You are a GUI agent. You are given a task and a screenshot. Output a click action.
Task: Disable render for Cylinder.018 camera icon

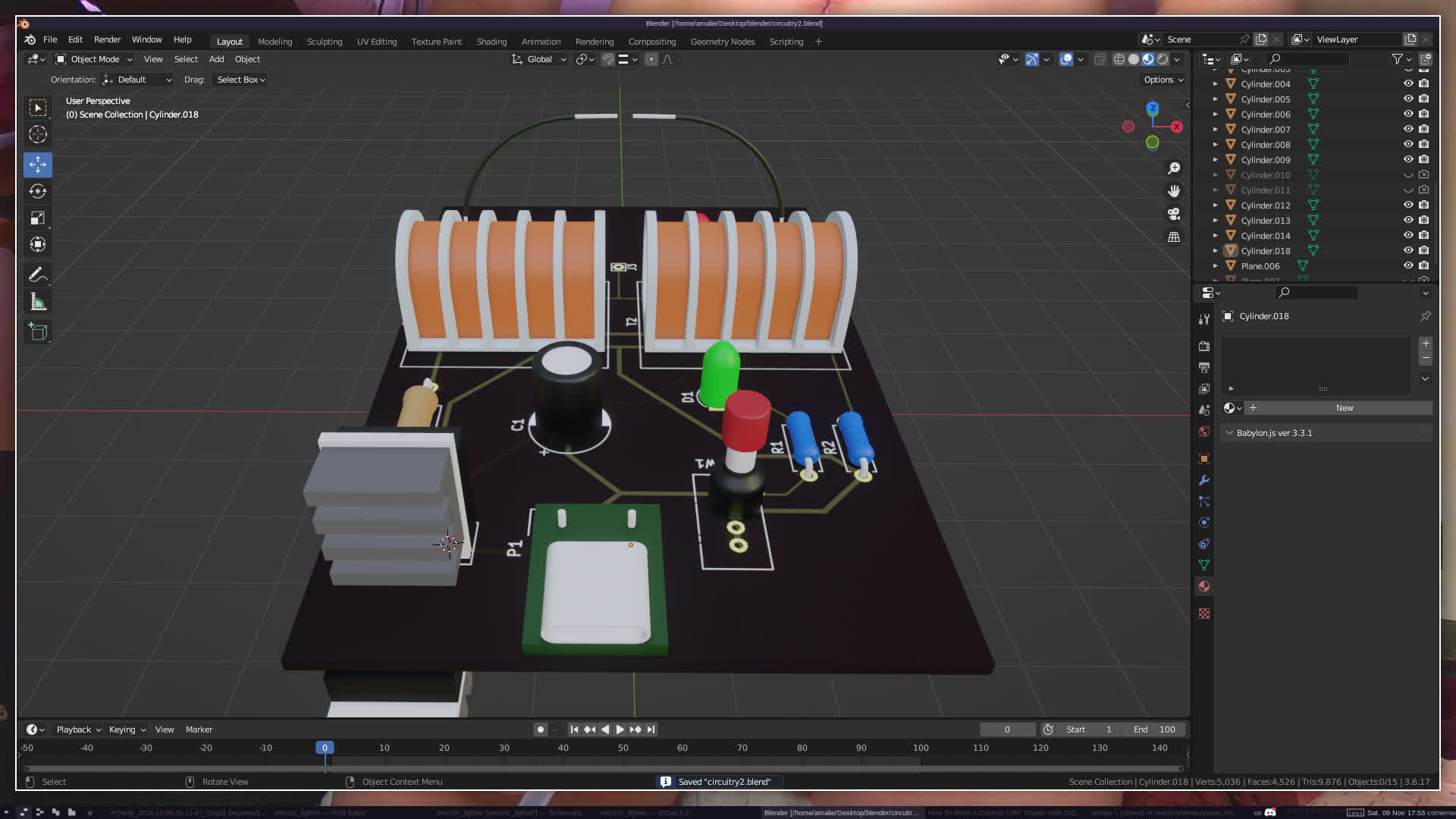[x=1424, y=250]
